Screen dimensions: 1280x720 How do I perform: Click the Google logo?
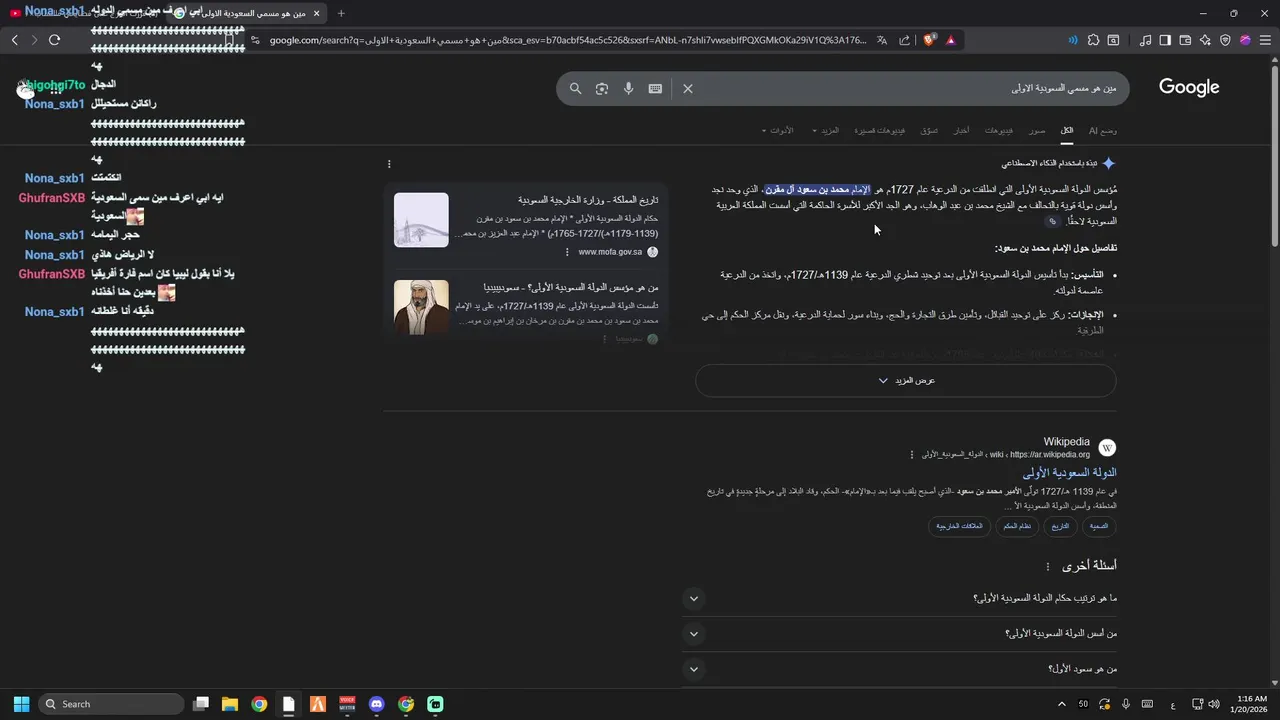click(1189, 88)
